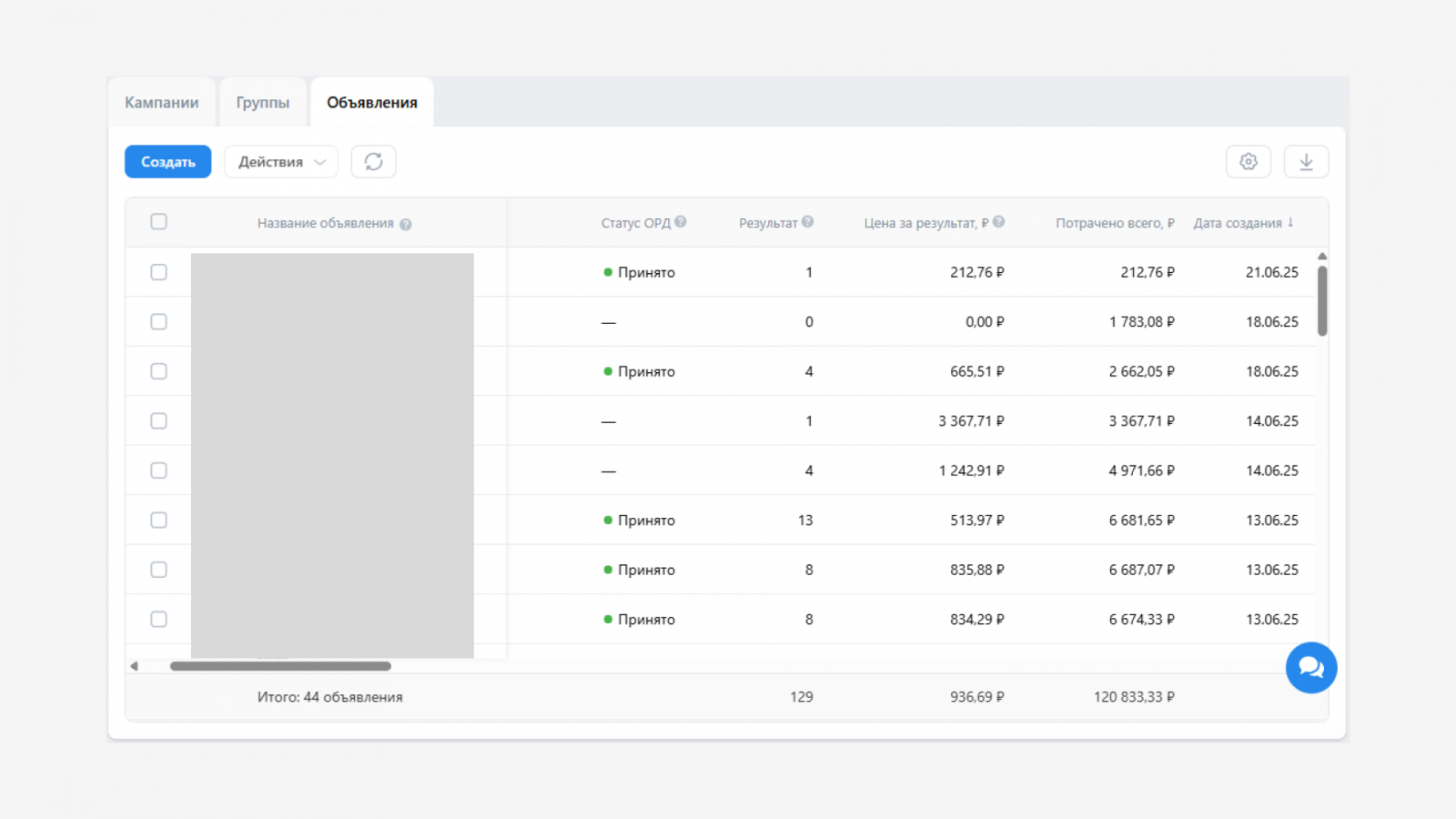Click the Потрачено всего column header
The image size is (1456, 819).
coord(1114,223)
